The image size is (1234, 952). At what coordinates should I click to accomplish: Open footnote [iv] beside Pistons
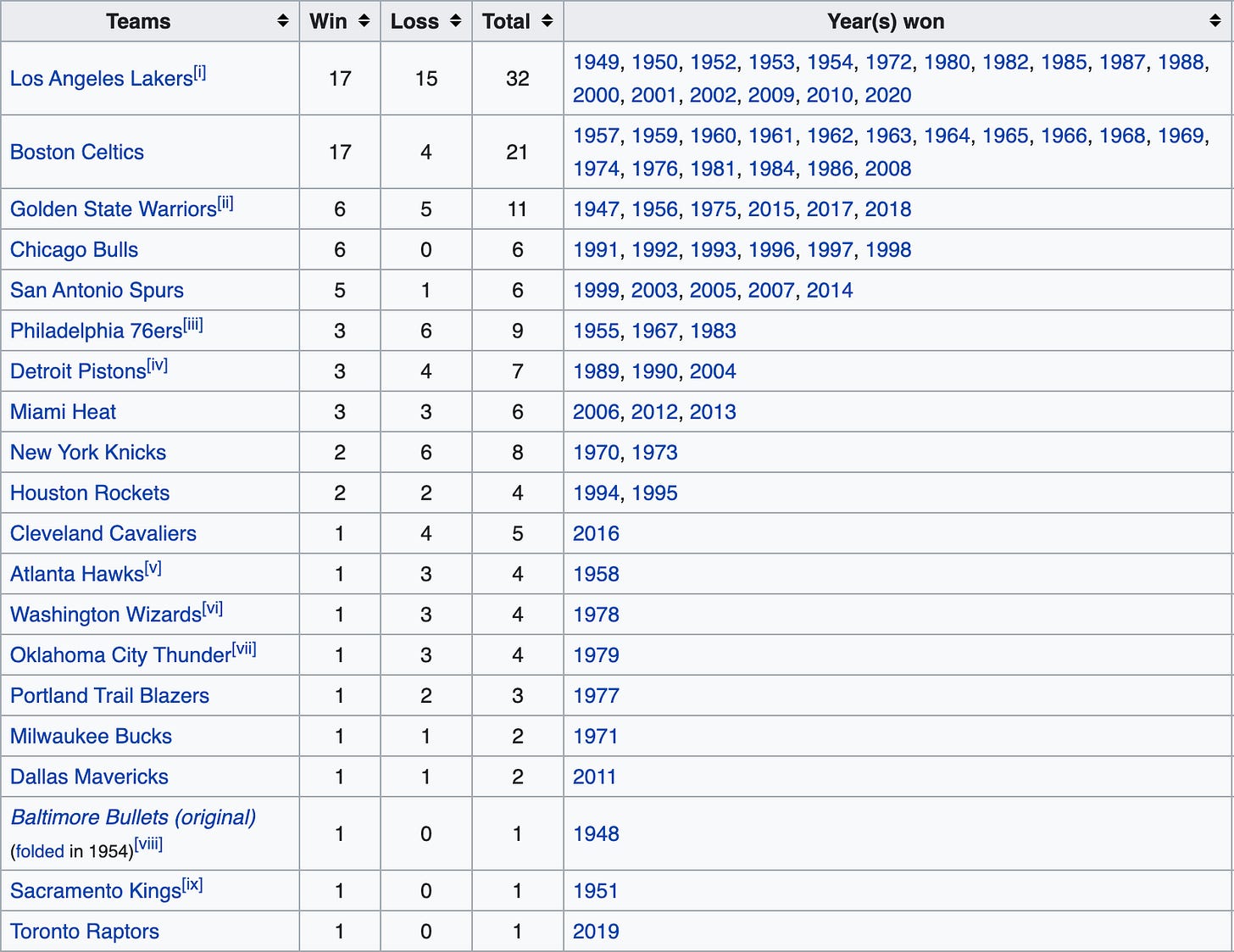[158, 365]
